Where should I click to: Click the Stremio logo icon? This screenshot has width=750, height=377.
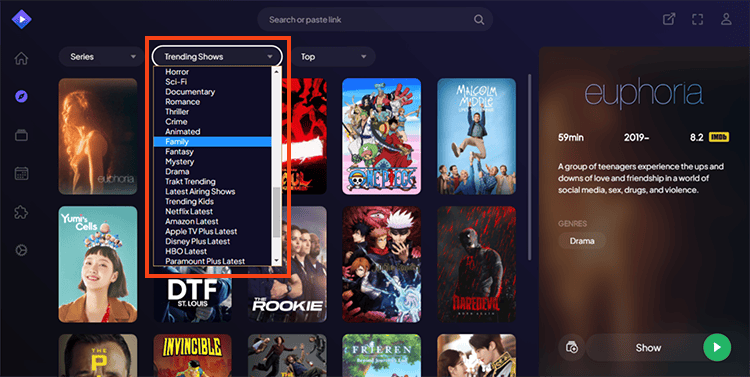pyautogui.click(x=22, y=19)
